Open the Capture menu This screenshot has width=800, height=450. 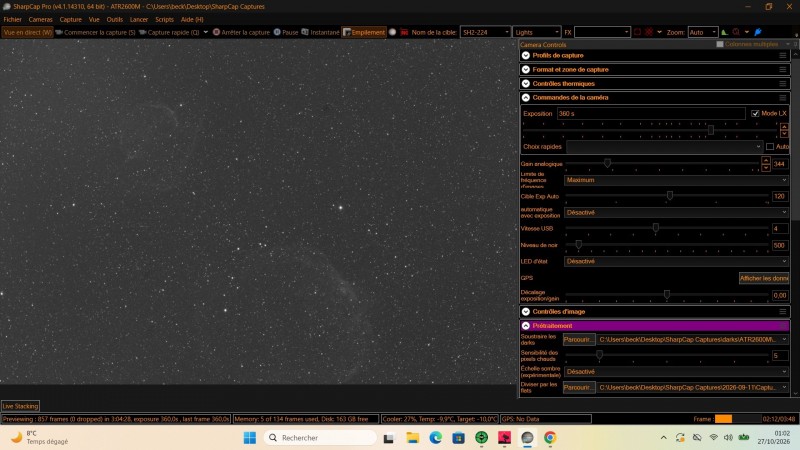[x=70, y=19]
